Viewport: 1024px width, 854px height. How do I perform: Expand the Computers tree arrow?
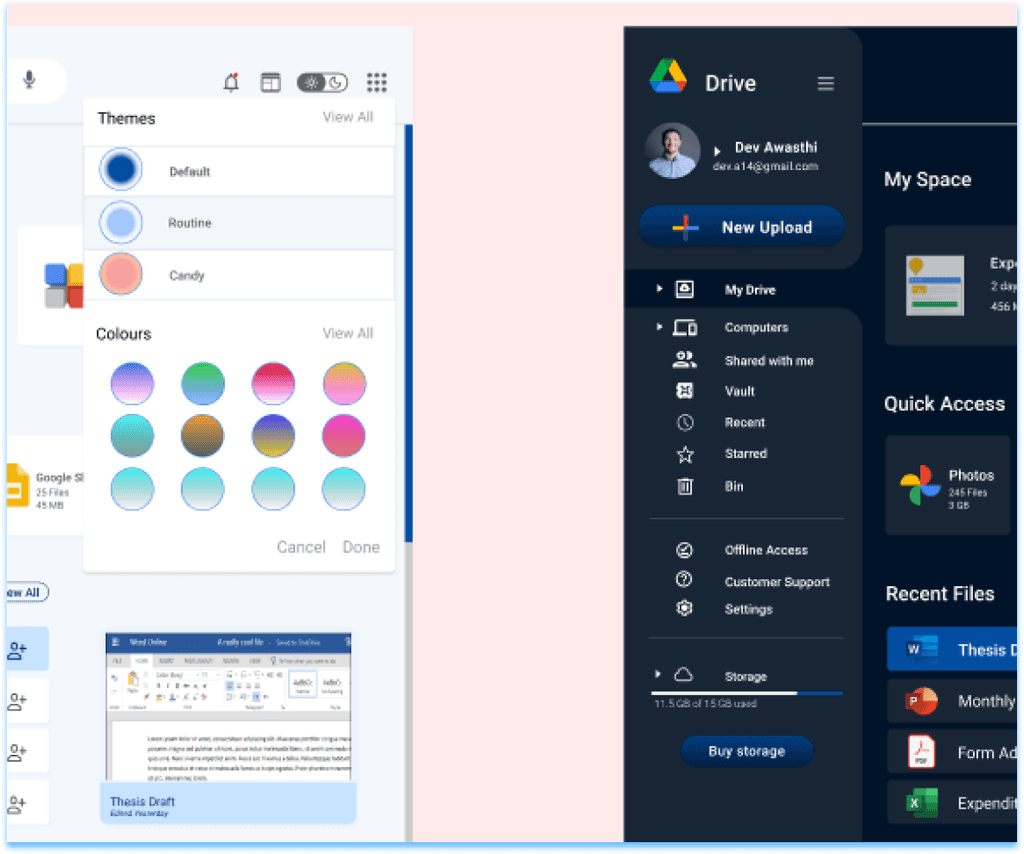(659, 326)
